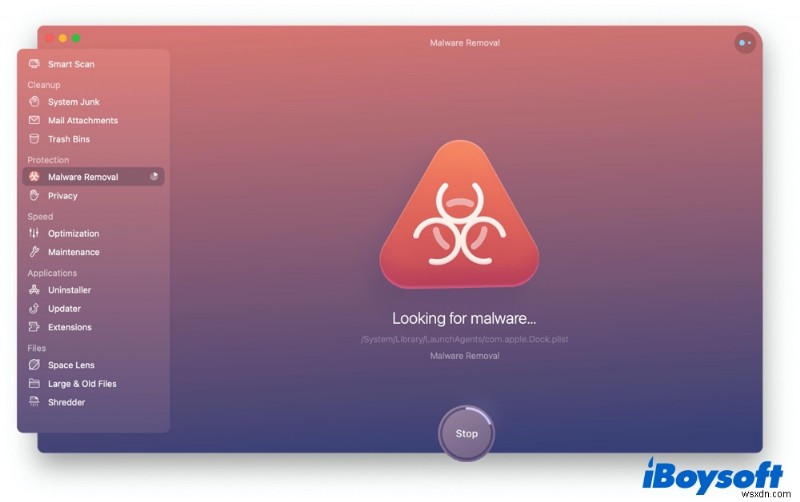Click the Protection section header
The image size is (800, 502).
[x=48, y=160]
